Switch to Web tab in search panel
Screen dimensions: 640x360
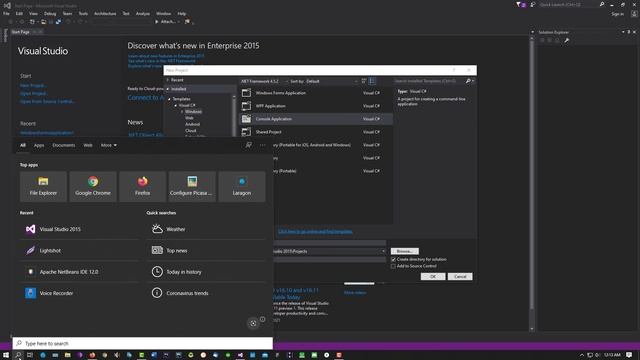pos(88,145)
